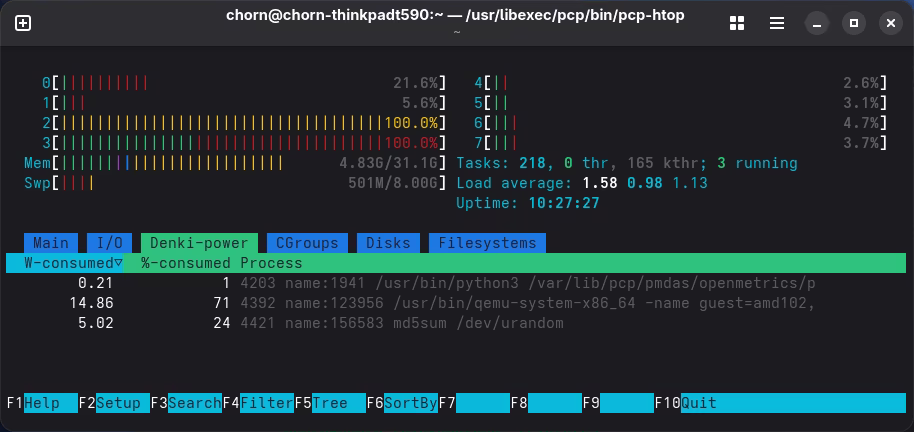Viewport: 914px width, 432px height.
Task: Open the hamburger main menu
Action: point(776,23)
